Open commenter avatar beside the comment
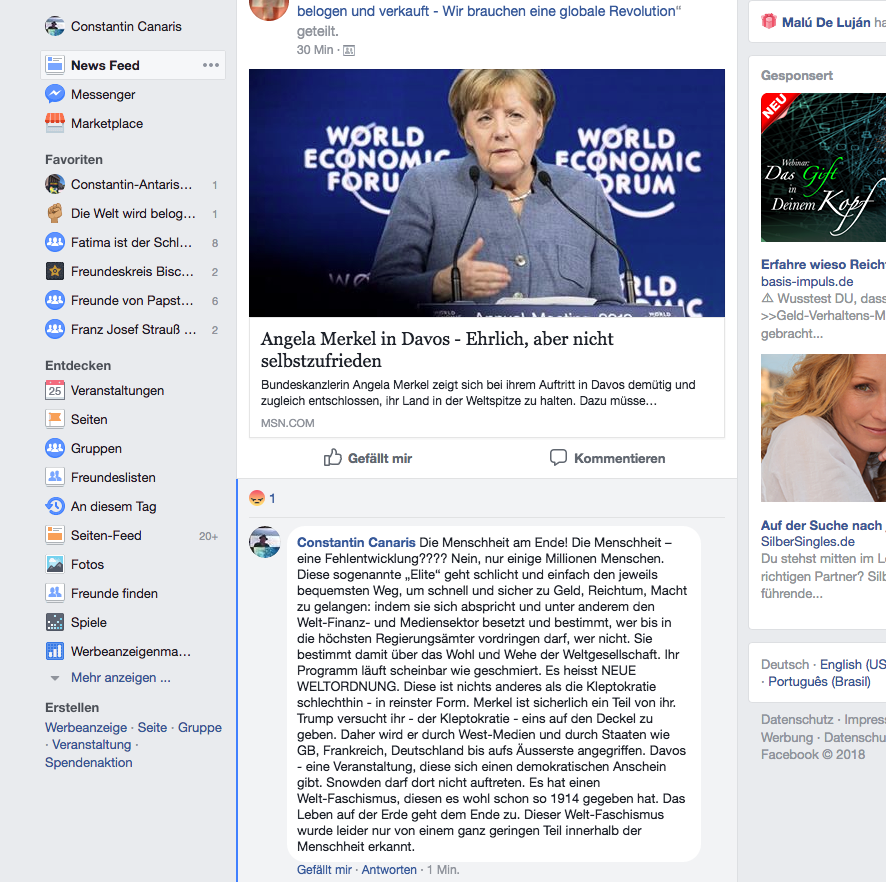Screen dimensions: 886x882 tap(265, 542)
